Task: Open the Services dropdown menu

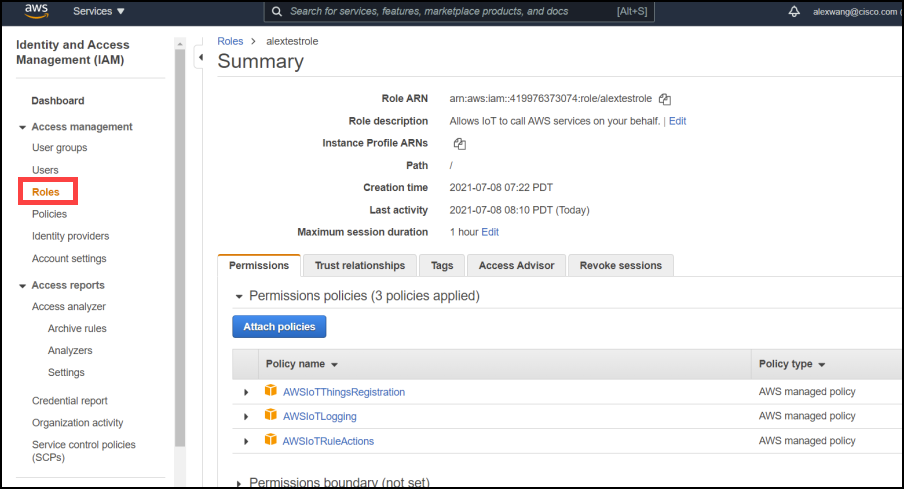Action: click(x=98, y=11)
